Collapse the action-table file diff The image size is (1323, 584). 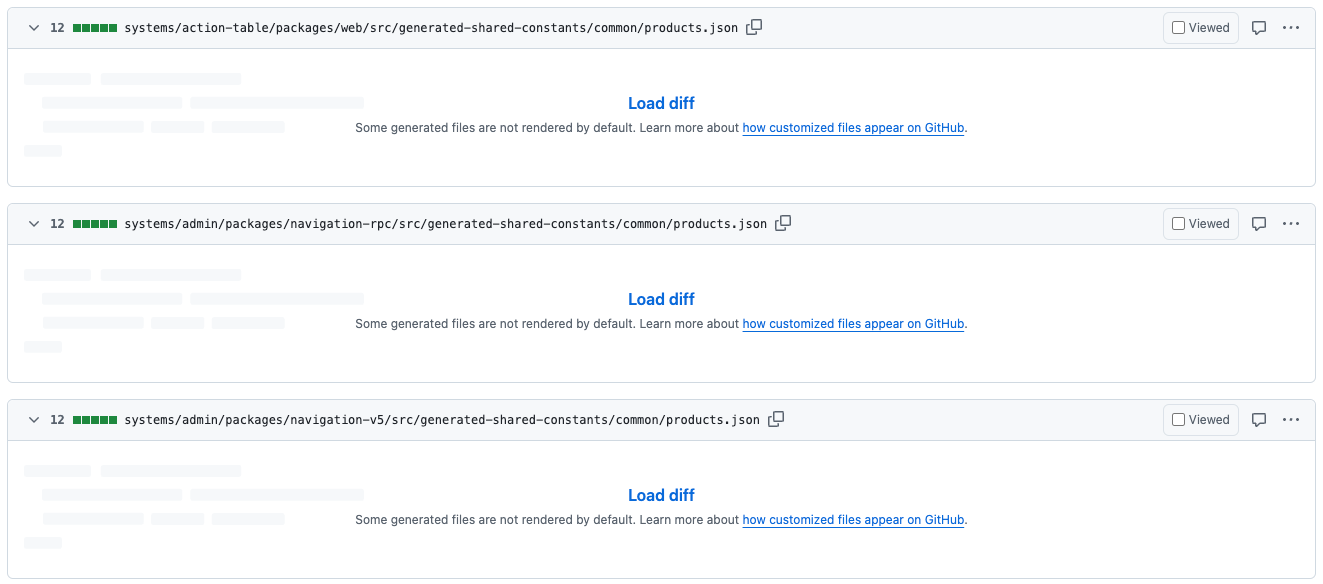tap(33, 27)
